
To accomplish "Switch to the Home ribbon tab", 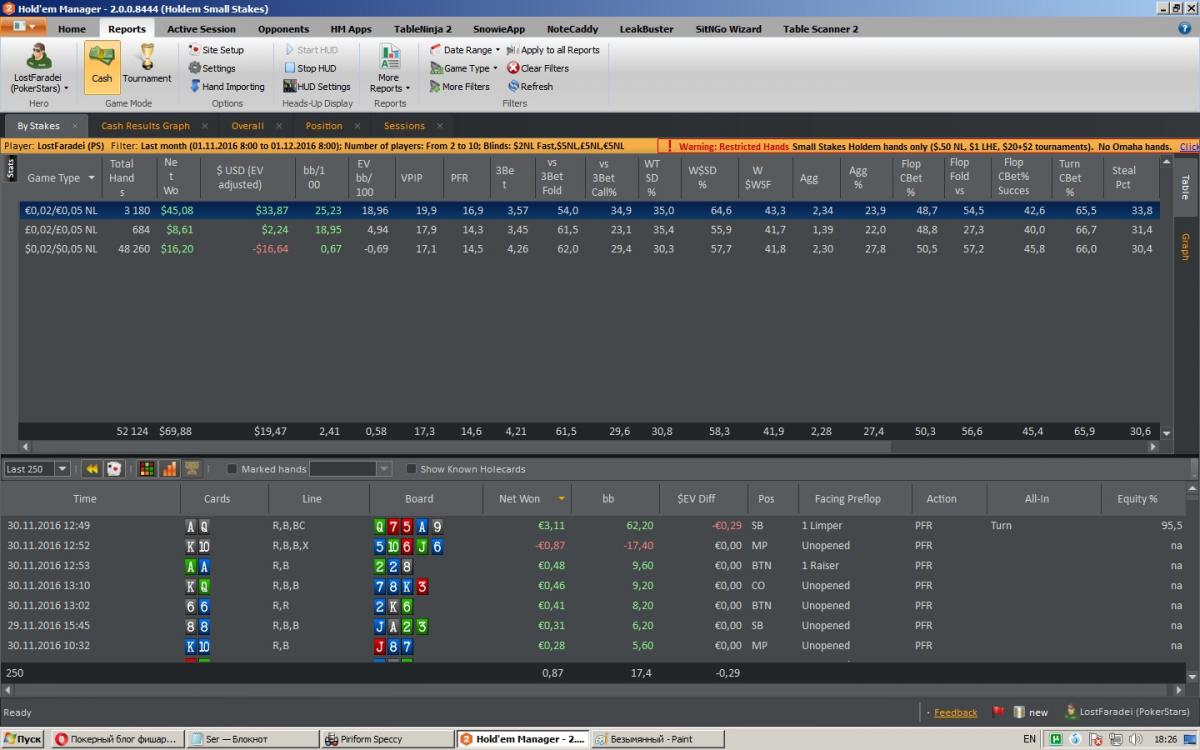I will pos(72,29).
